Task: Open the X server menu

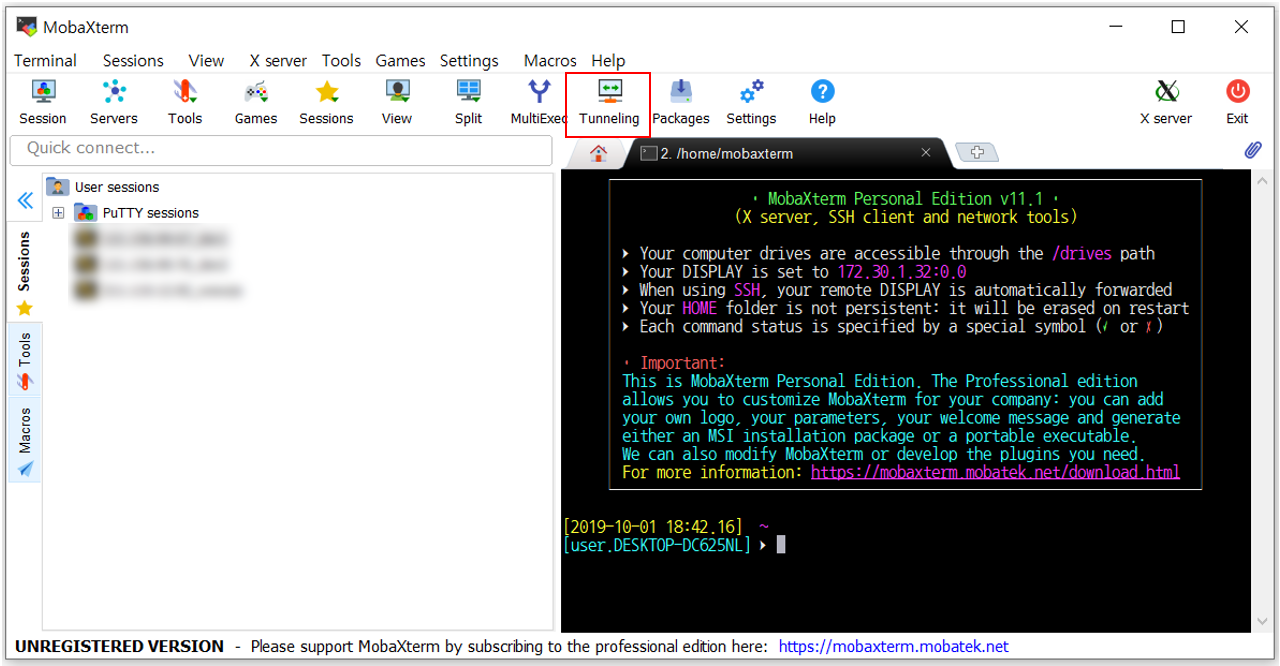Action: coord(278,60)
